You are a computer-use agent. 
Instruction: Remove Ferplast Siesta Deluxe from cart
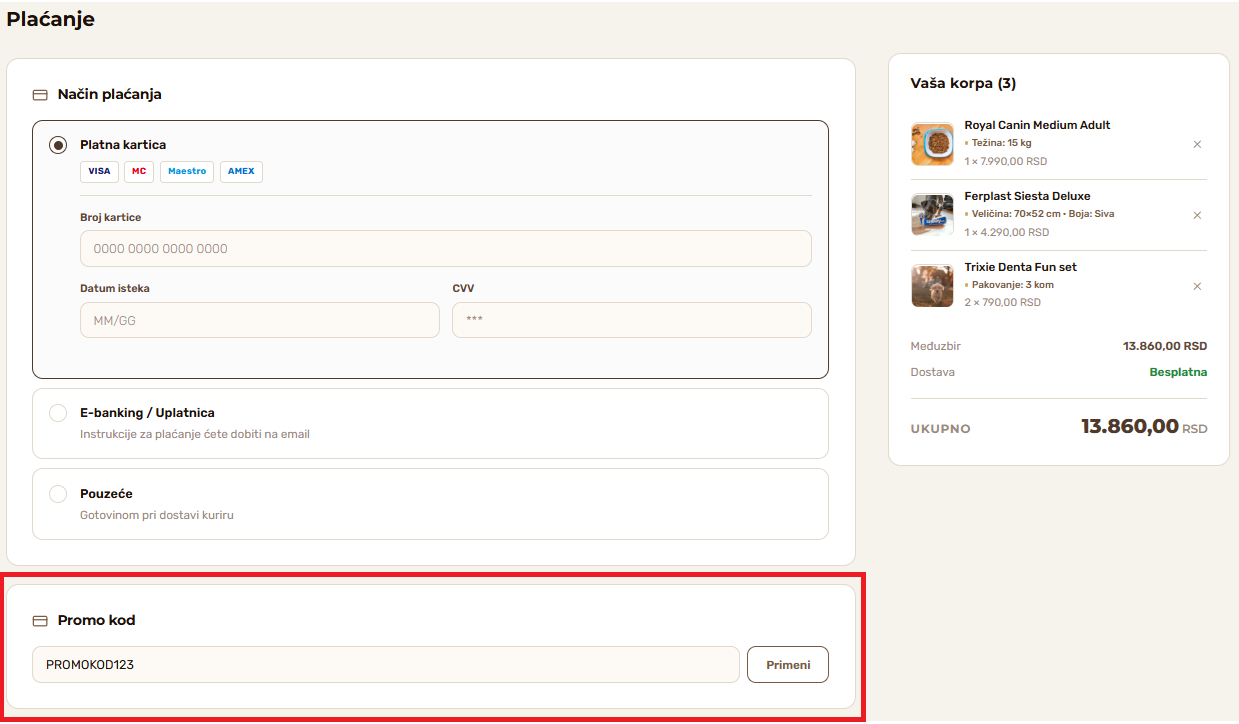[x=1197, y=215]
